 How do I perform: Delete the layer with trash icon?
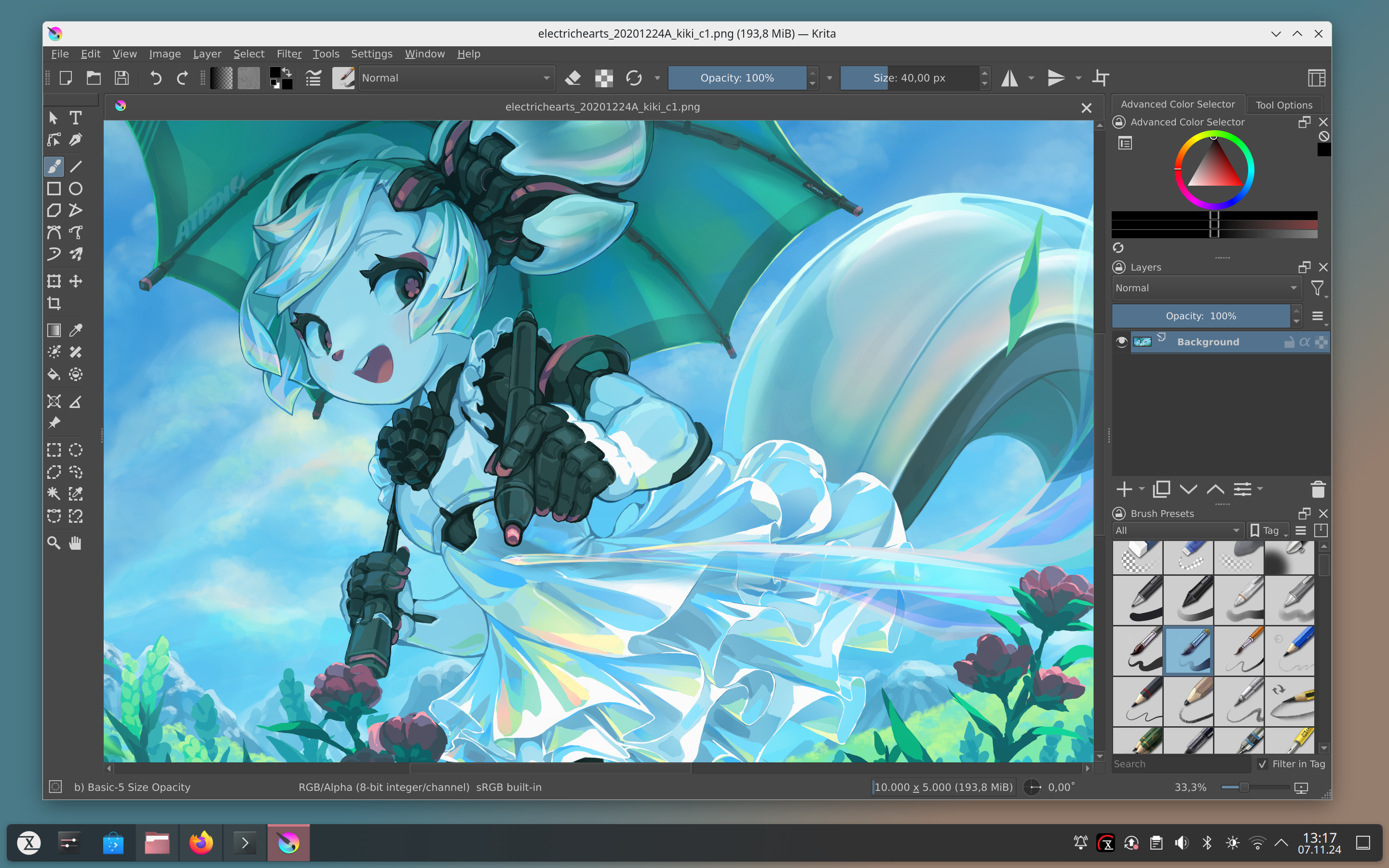(1319, 489)
